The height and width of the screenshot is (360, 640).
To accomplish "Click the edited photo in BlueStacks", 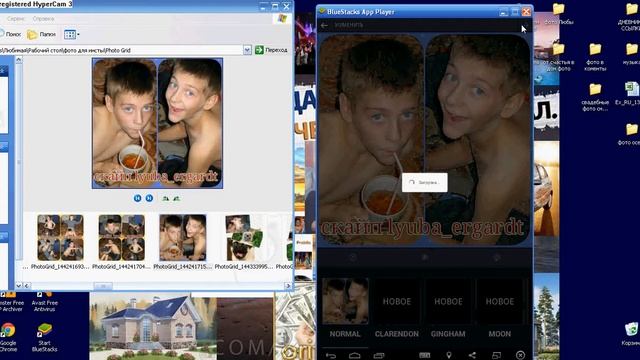I will point(425,140).
